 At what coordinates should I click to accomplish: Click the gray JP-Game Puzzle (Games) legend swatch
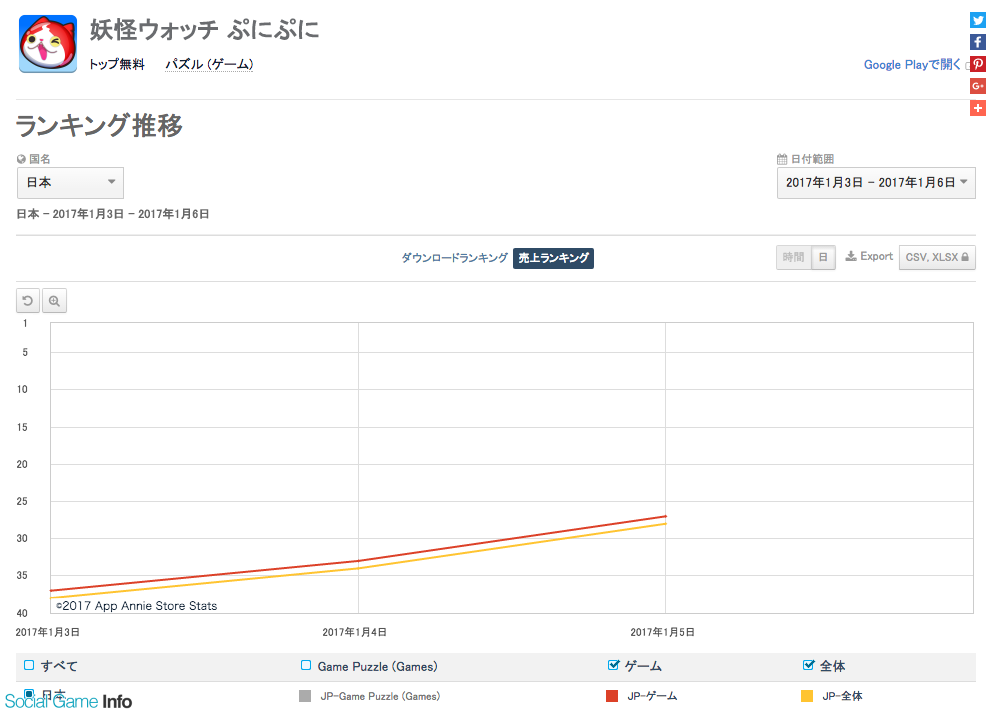pos(305,696)
